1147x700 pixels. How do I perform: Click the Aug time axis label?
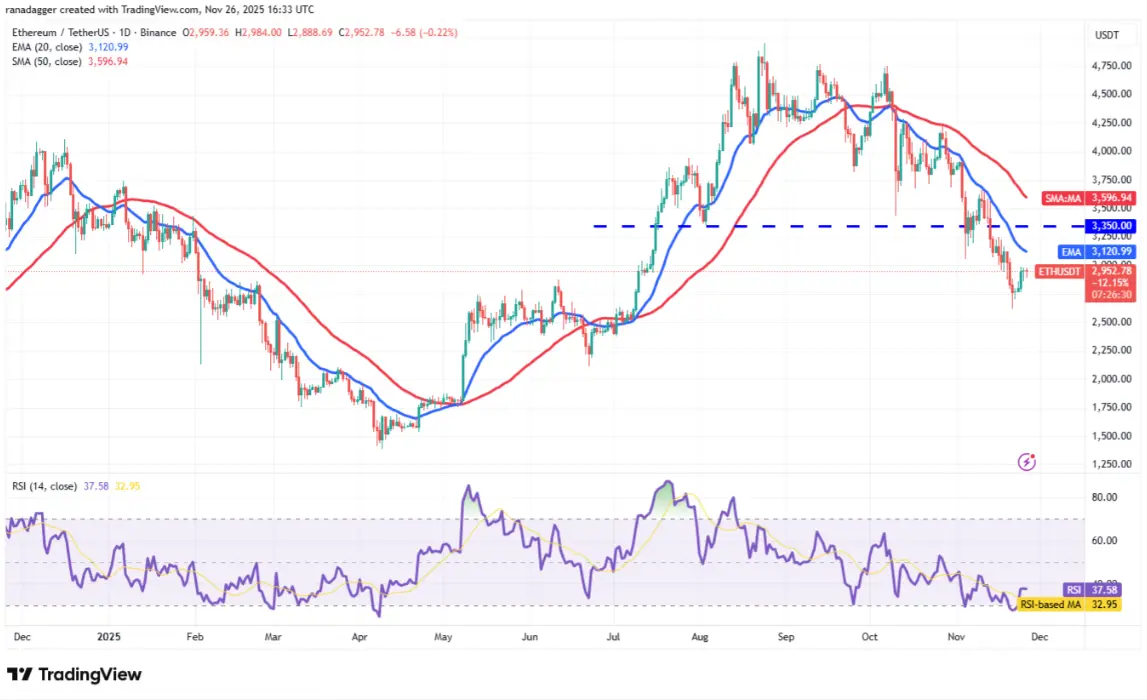[x=699, y=637]
